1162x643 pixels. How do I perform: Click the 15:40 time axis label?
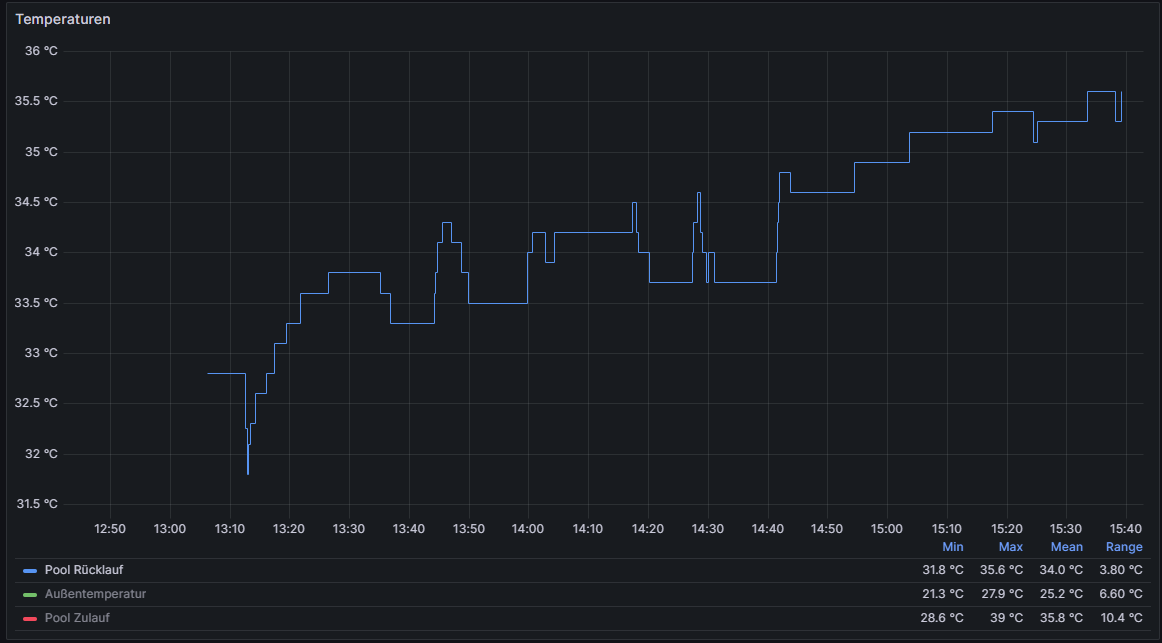pyautogui.click(x=1126, y=529)
